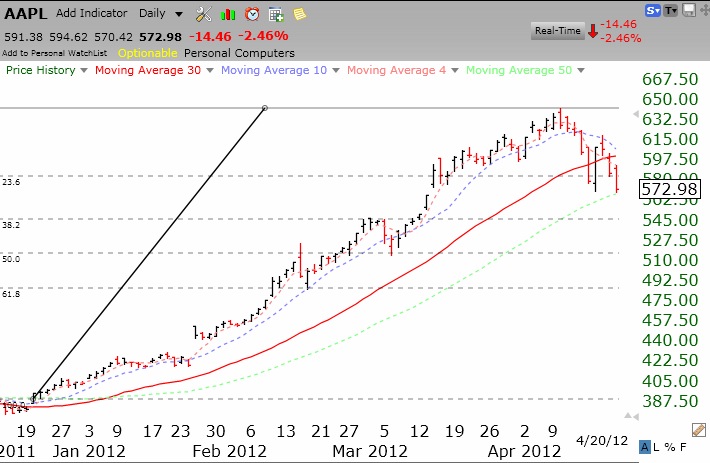This screenshot has height=463, width=710.
Task: Expand the Moving Average 4 dropdown arrow
Action: pyautogui.click(x=455, y=71)
